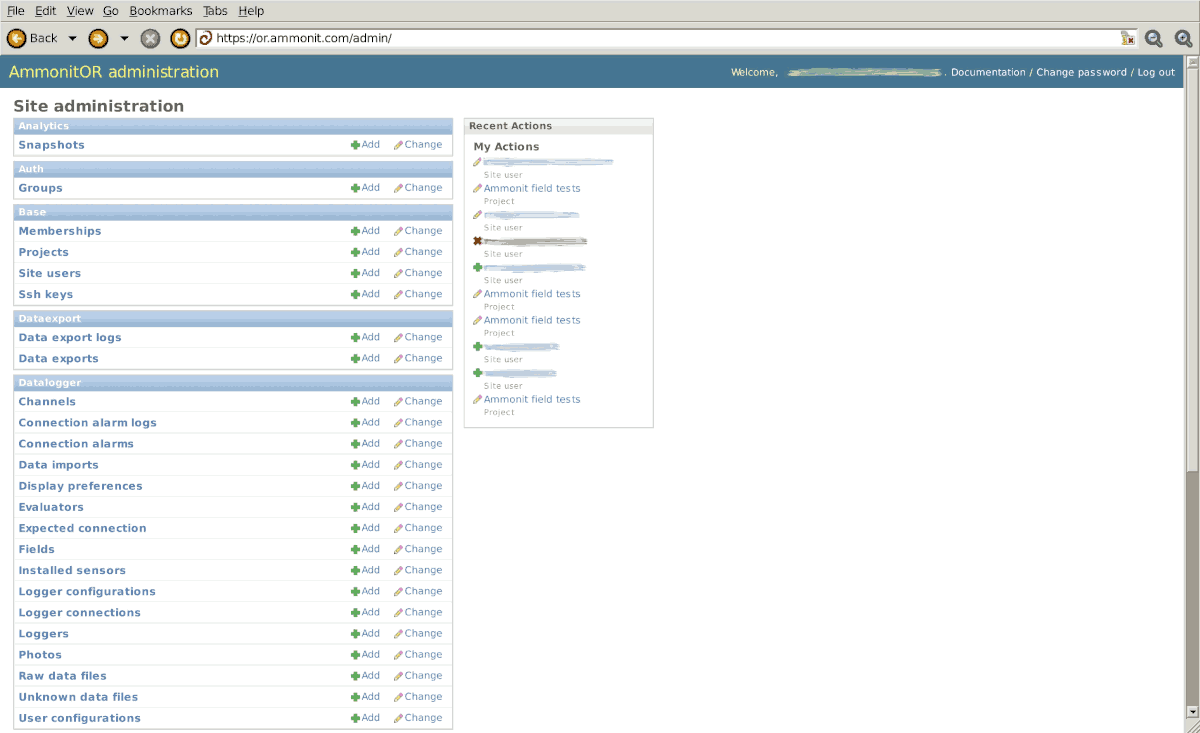Open the View menu
Viewport: 1200px width, 733px height.
(80, 11)
